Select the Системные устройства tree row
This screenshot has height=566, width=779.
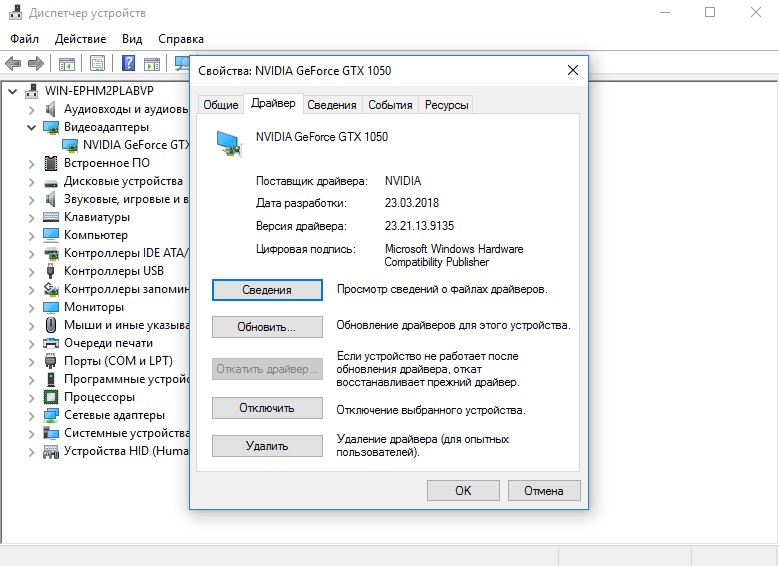click(116, 433)
